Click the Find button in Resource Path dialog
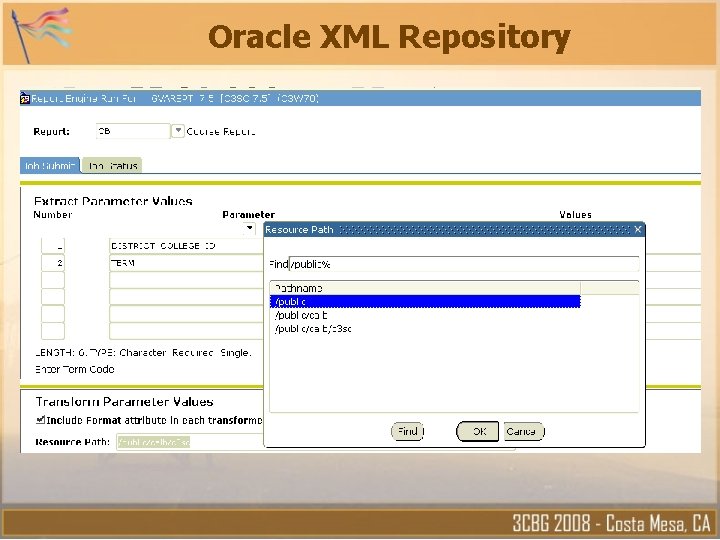The height and width of the screenshot is (540, 720). click(x=407, y=432)
